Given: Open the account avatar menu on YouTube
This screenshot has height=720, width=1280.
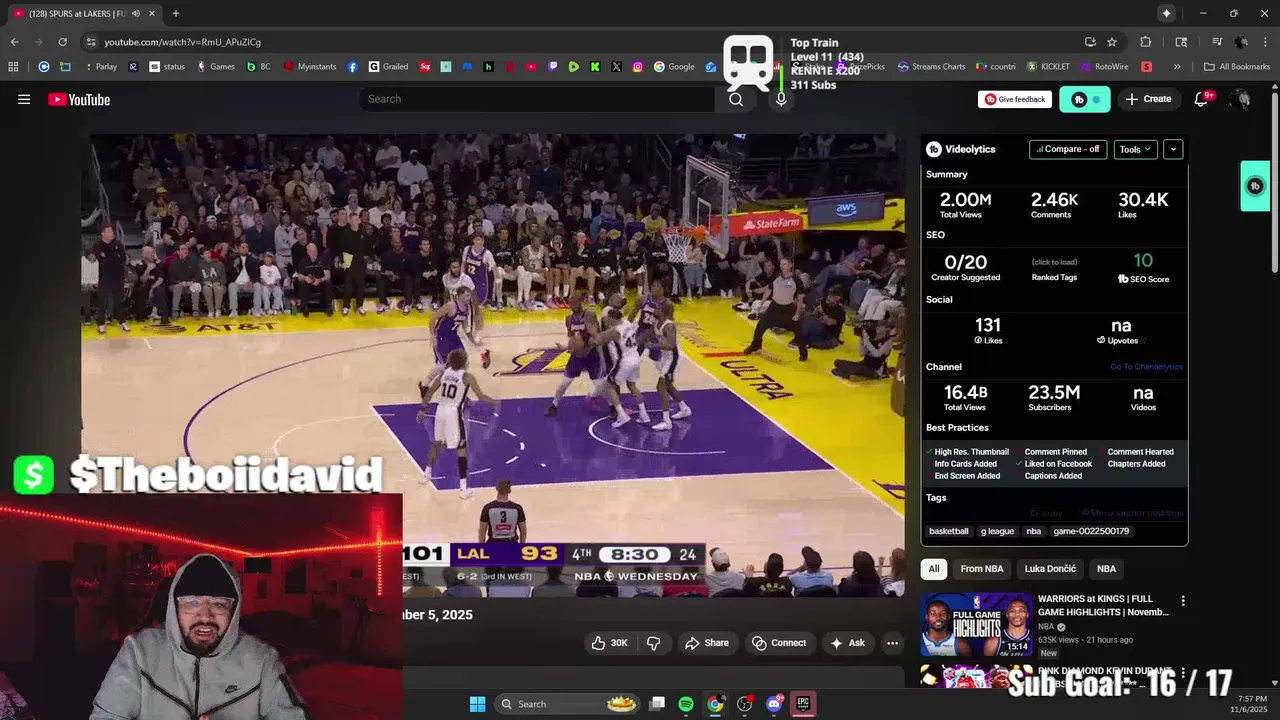Looking at the screenshot, I should pyautogui.click(x=1241, y=99).
